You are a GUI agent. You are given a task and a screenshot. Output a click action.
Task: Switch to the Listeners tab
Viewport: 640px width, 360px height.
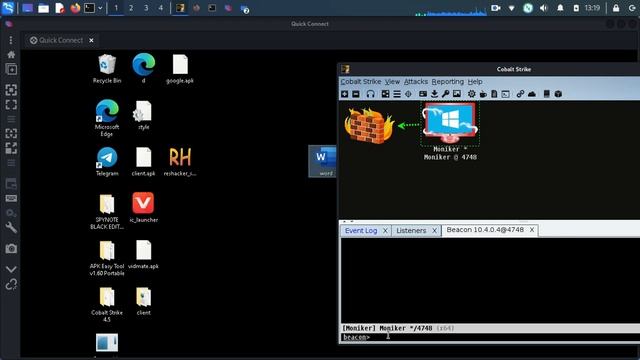point(411,231)
